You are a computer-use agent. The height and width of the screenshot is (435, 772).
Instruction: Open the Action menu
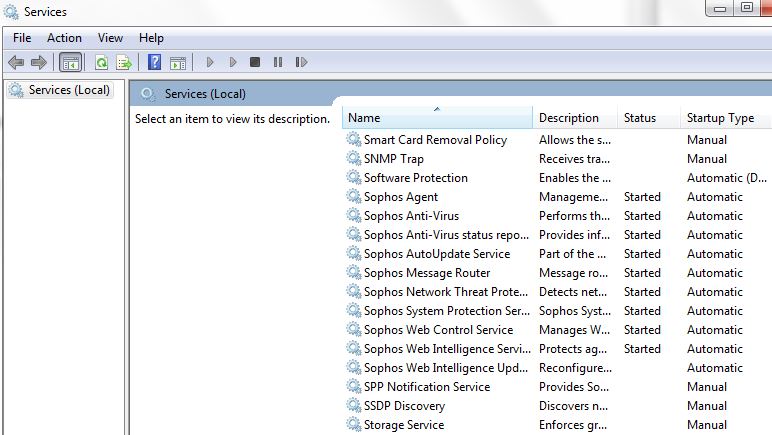[x=64, y=38]
